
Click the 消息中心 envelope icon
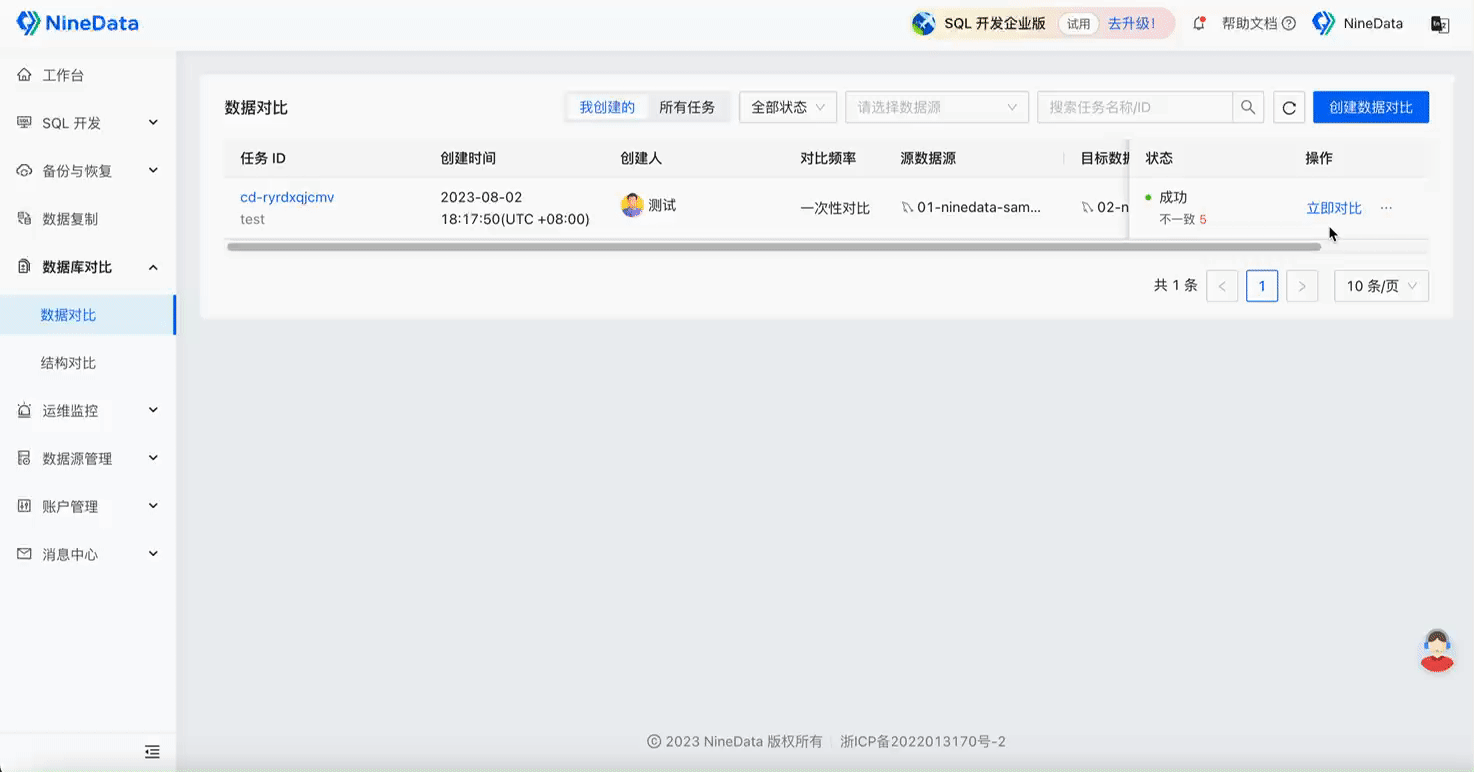pos(24,554)
